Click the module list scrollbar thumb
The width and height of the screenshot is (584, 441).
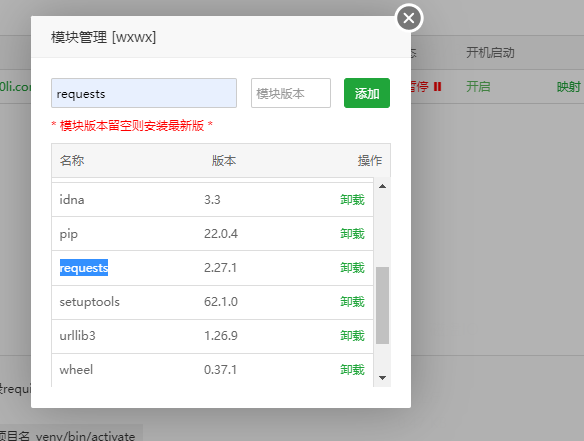coord(382,305)
